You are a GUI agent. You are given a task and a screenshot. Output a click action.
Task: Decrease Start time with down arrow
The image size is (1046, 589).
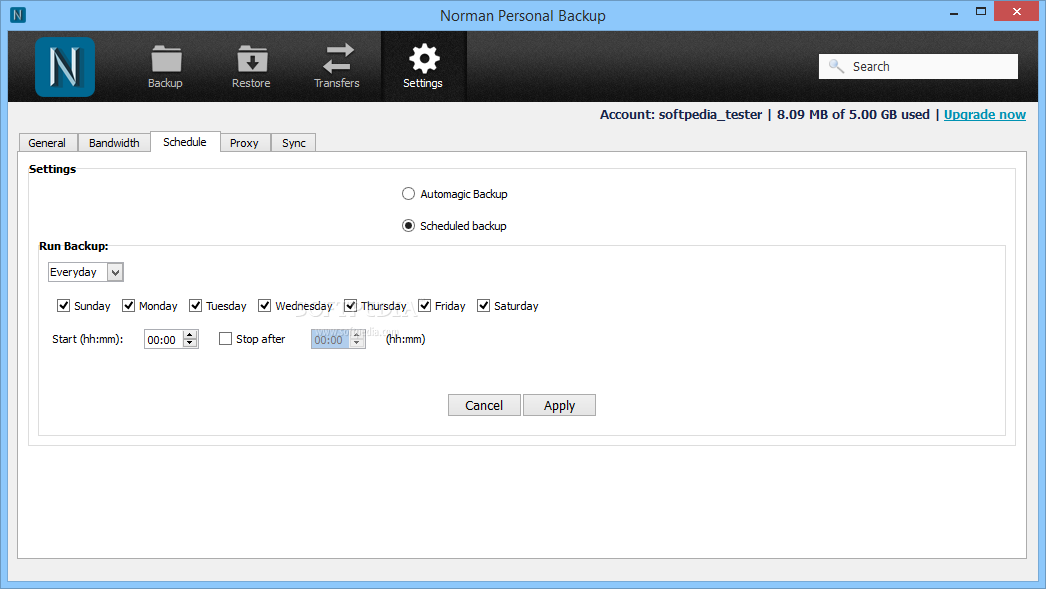(191, 344)
